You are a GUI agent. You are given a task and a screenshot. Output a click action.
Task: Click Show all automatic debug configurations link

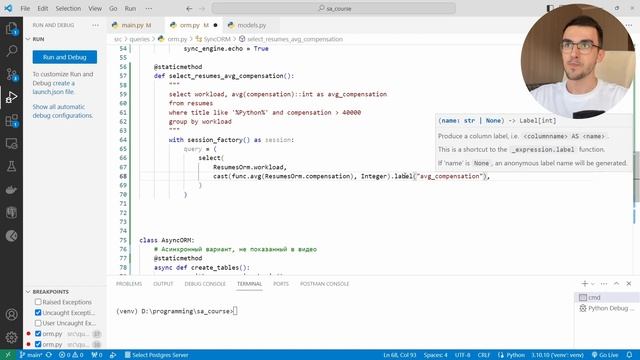click(x=62, y=111)
